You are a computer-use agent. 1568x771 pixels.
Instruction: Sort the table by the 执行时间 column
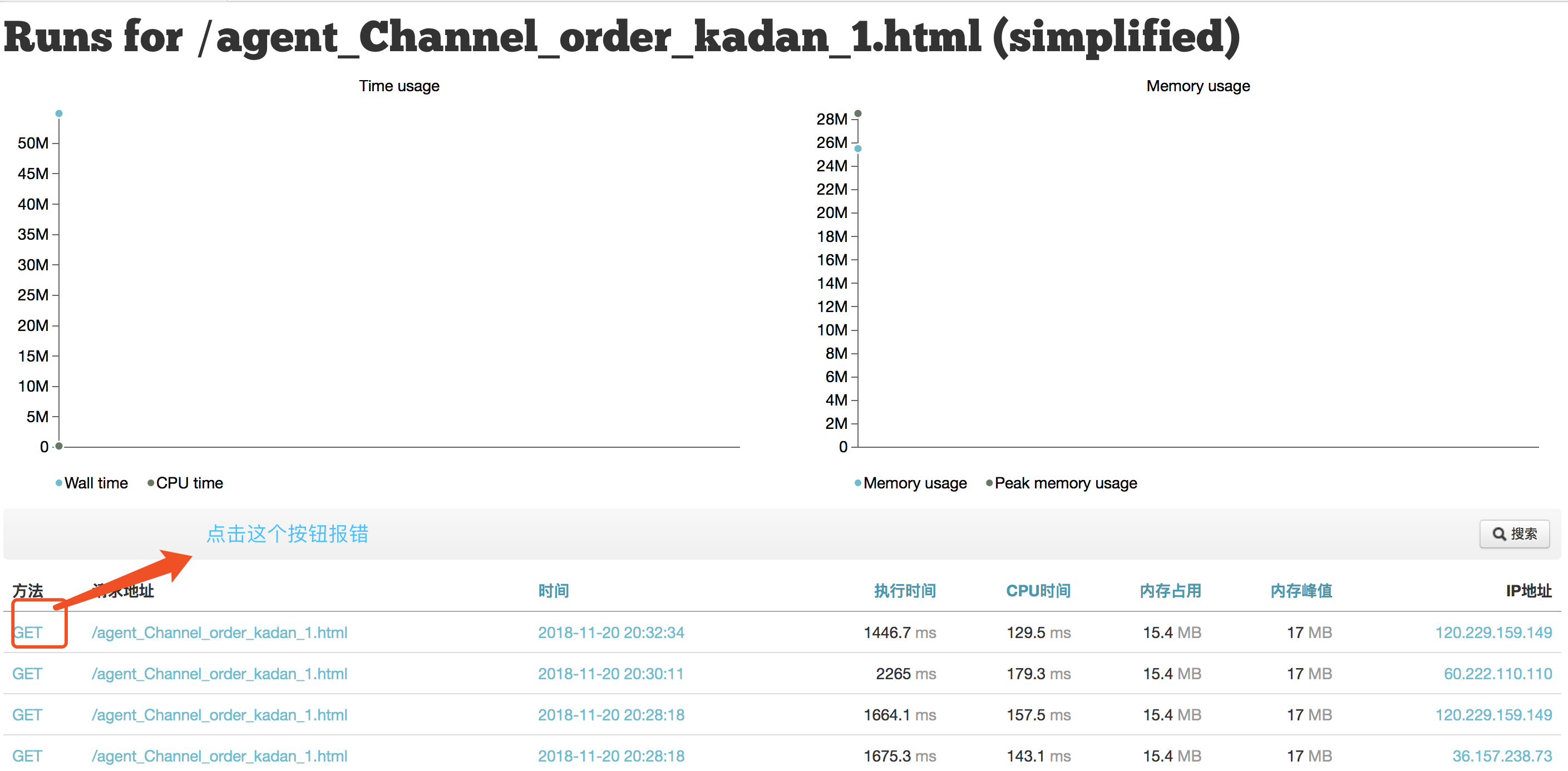click(x=905, y=591)
